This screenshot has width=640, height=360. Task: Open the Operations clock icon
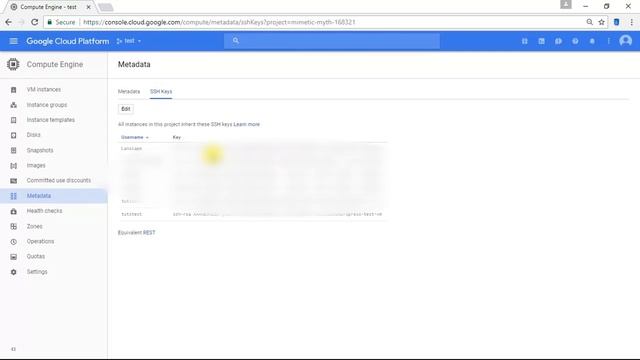[x=13, y=242]
